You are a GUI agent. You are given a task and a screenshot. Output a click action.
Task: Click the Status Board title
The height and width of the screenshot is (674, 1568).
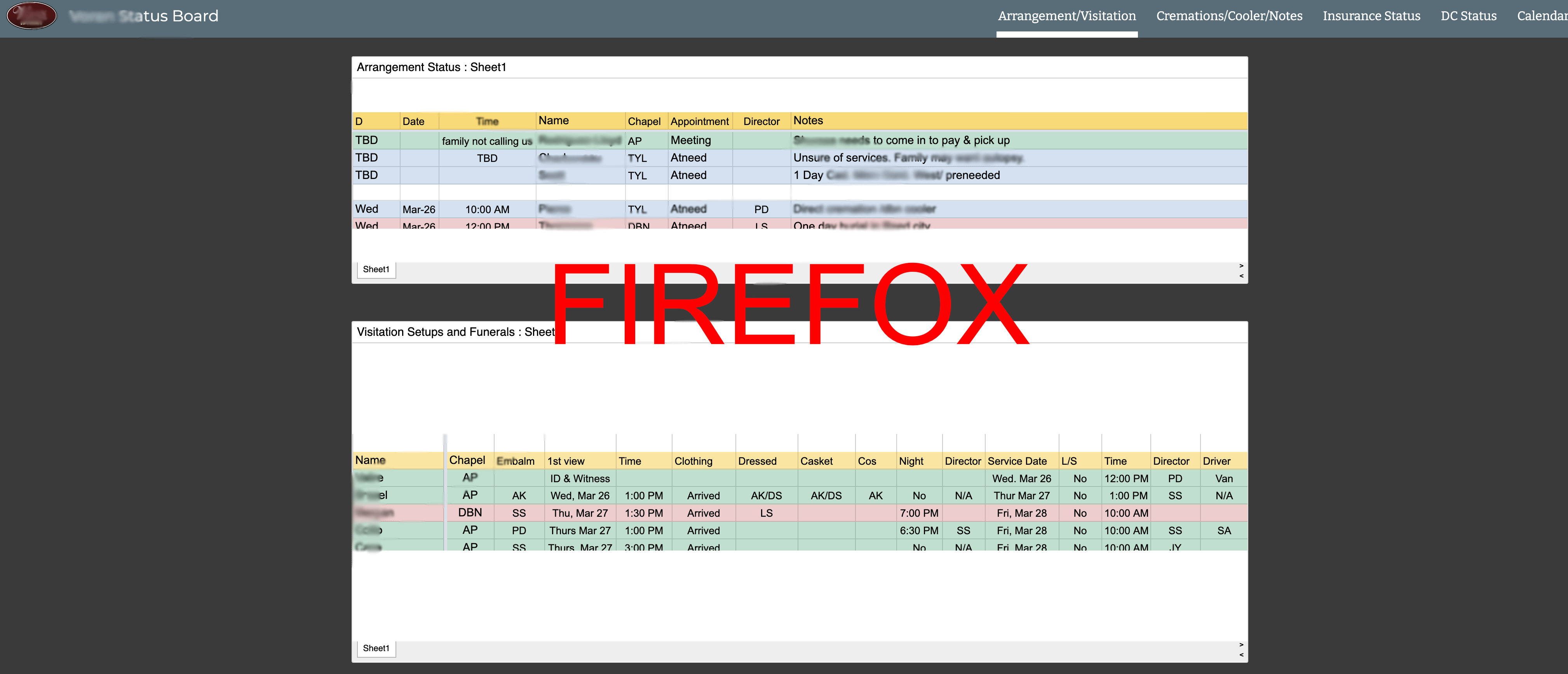144,16
